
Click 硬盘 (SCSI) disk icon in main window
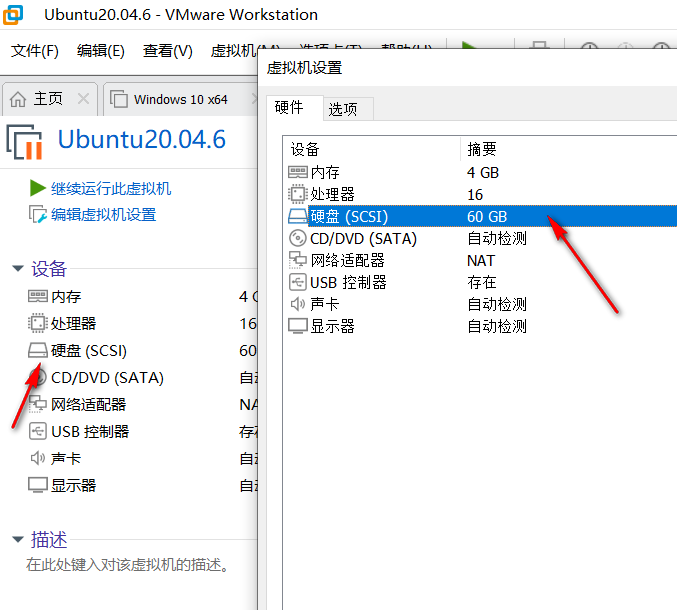coord(38,350)
